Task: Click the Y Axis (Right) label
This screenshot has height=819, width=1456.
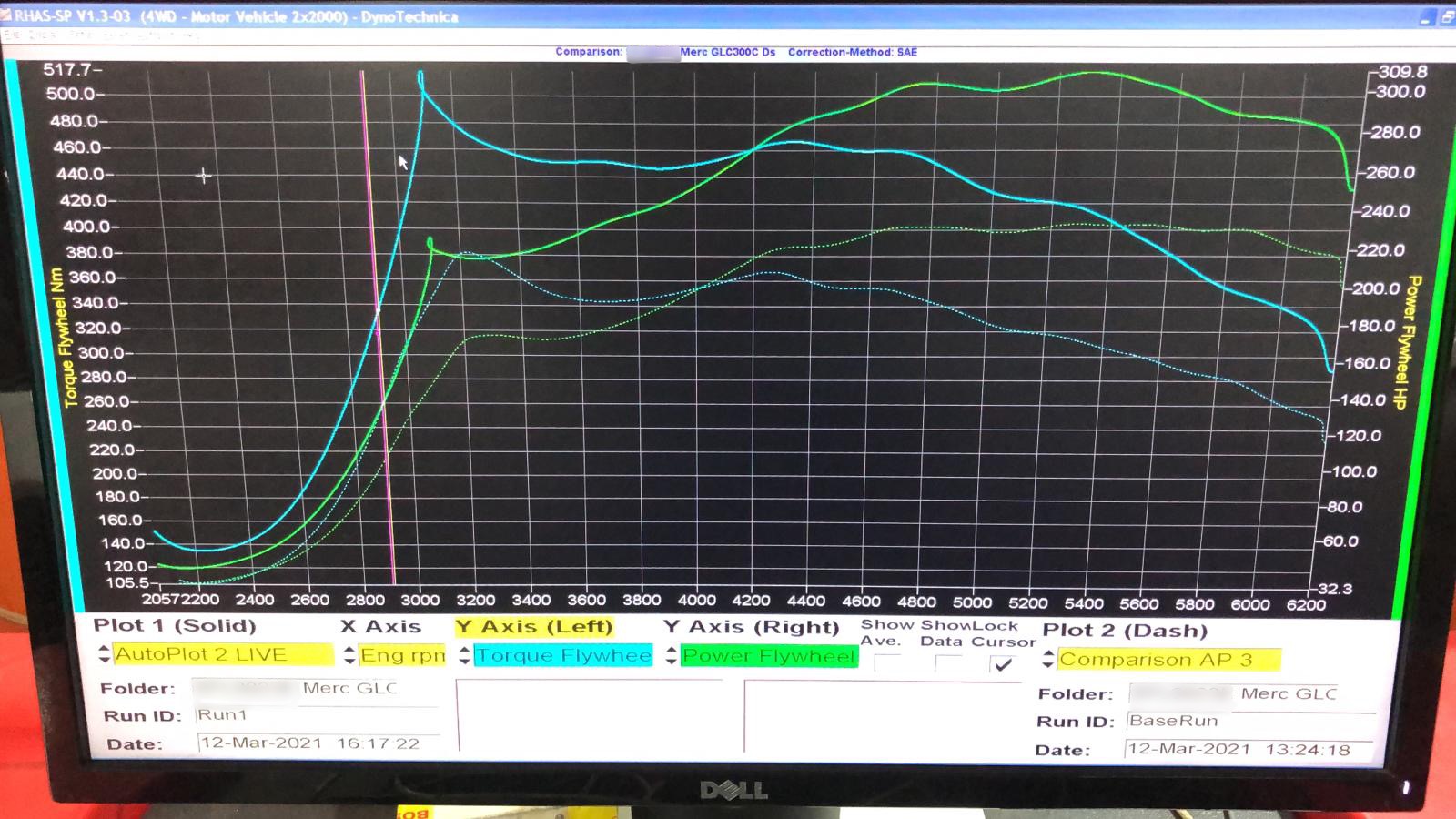Action: click(x=751, y=628)
